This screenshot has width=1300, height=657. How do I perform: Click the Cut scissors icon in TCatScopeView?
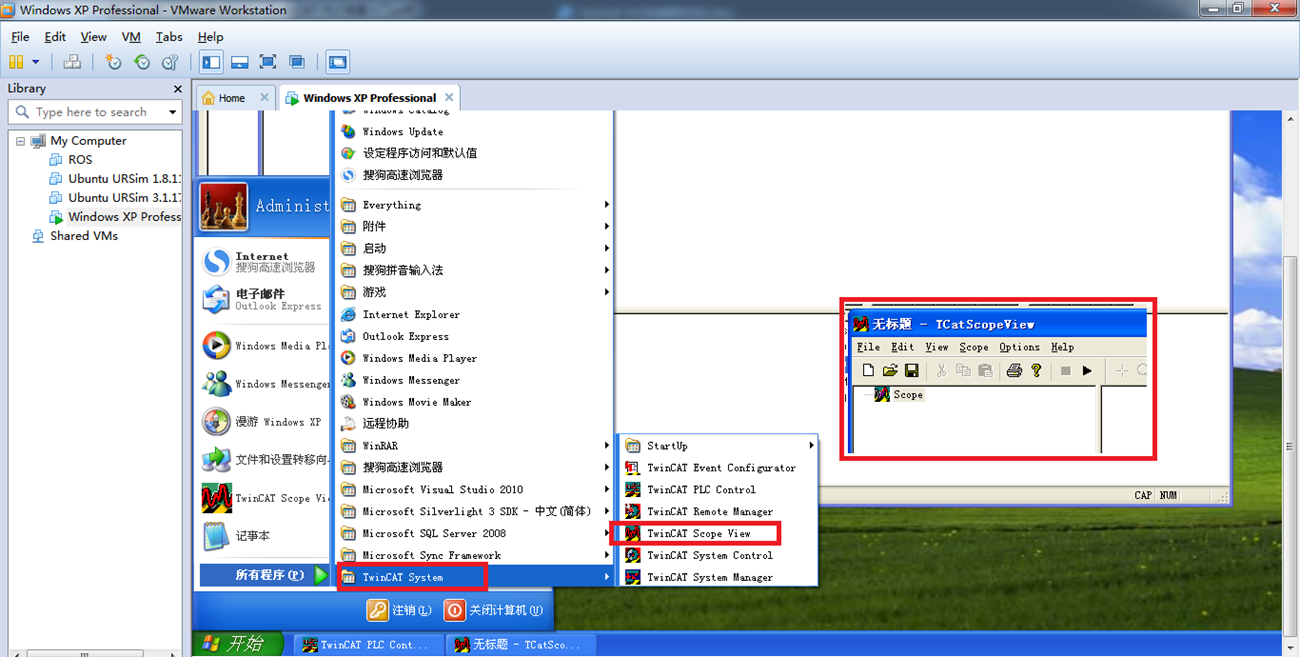click(x=941, y=371)
